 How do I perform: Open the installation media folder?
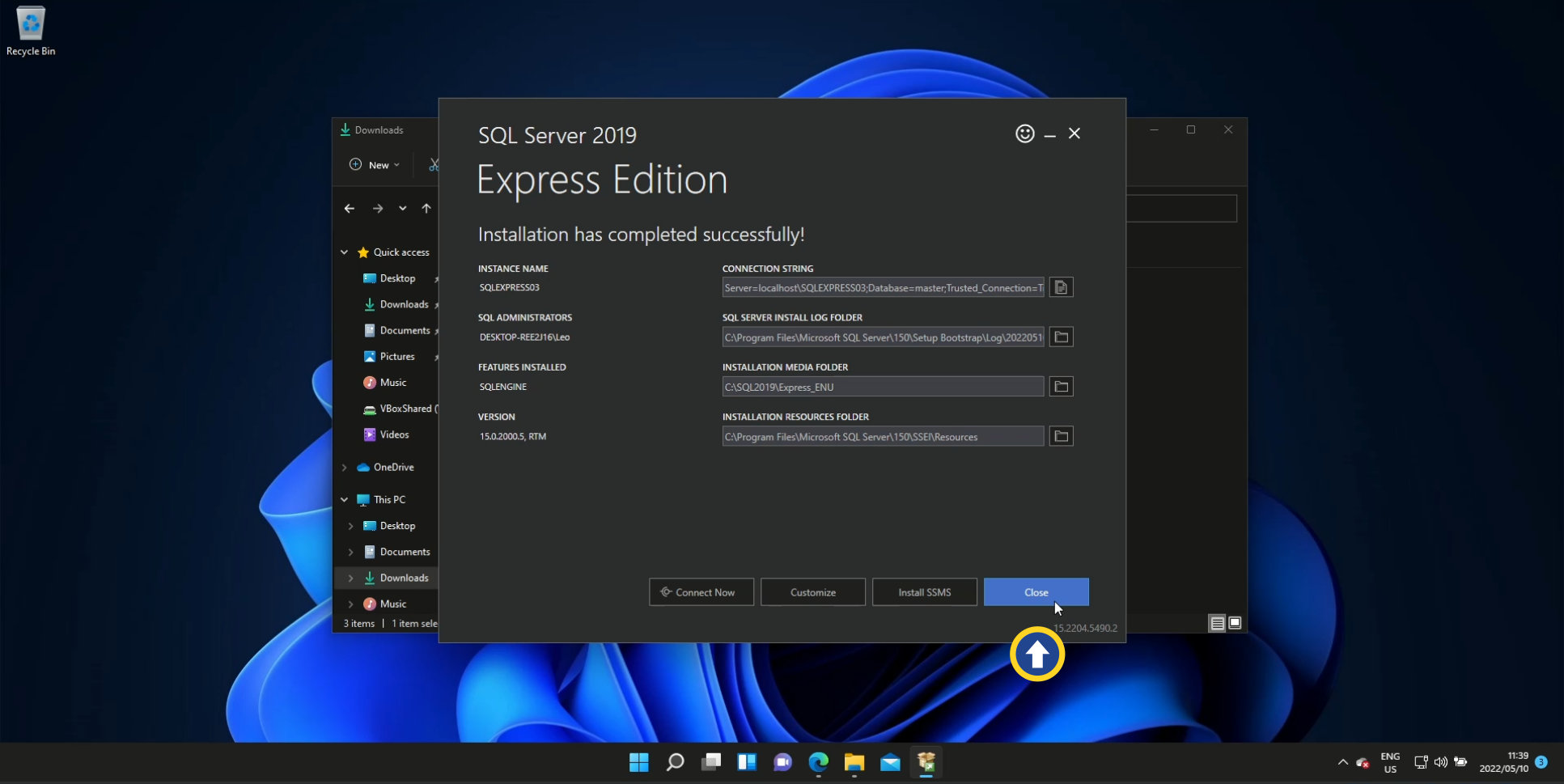(1061, 387)
